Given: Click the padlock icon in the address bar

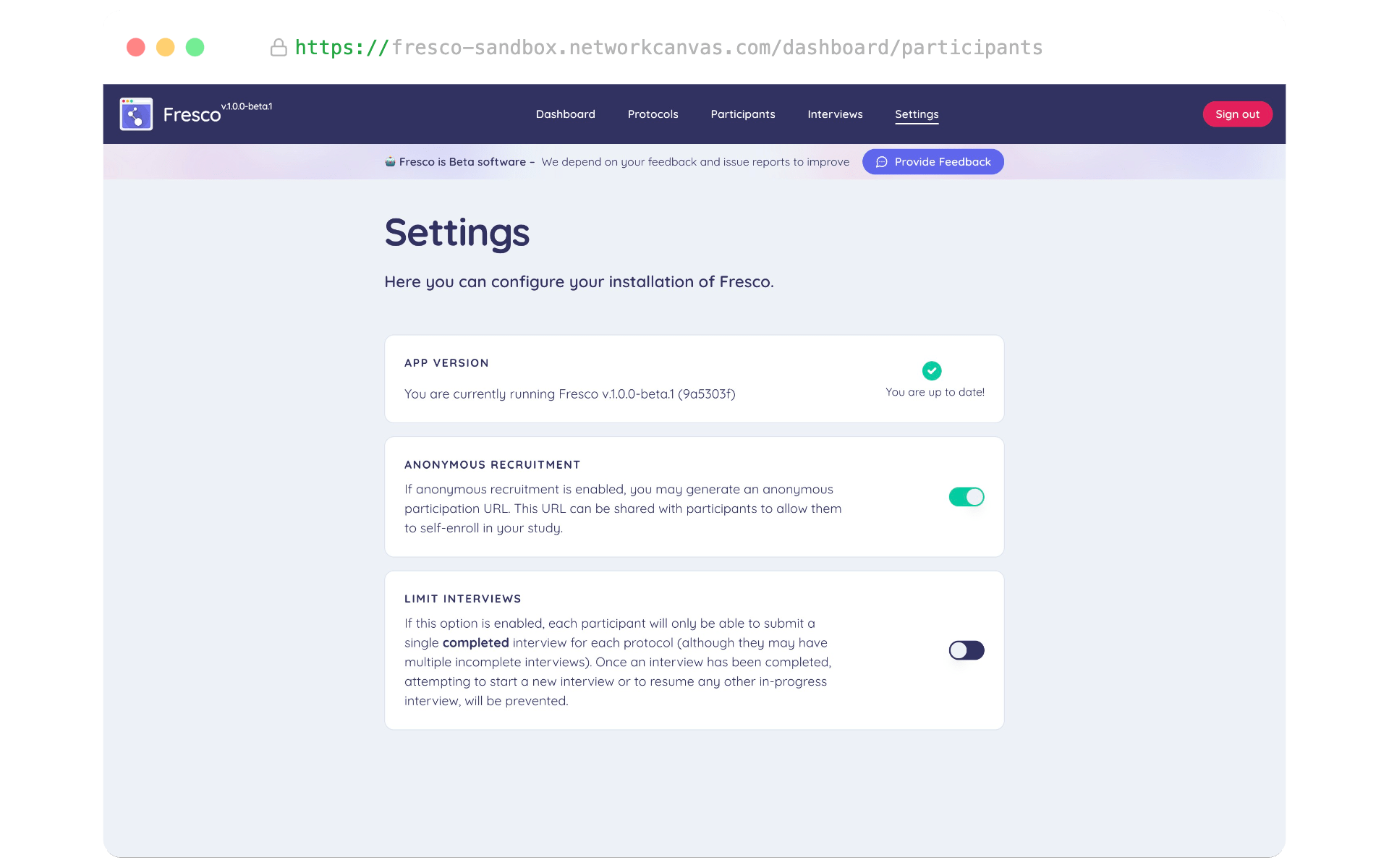Looking at the screenshot, I should pyautogui.click(x=279, y=48).
